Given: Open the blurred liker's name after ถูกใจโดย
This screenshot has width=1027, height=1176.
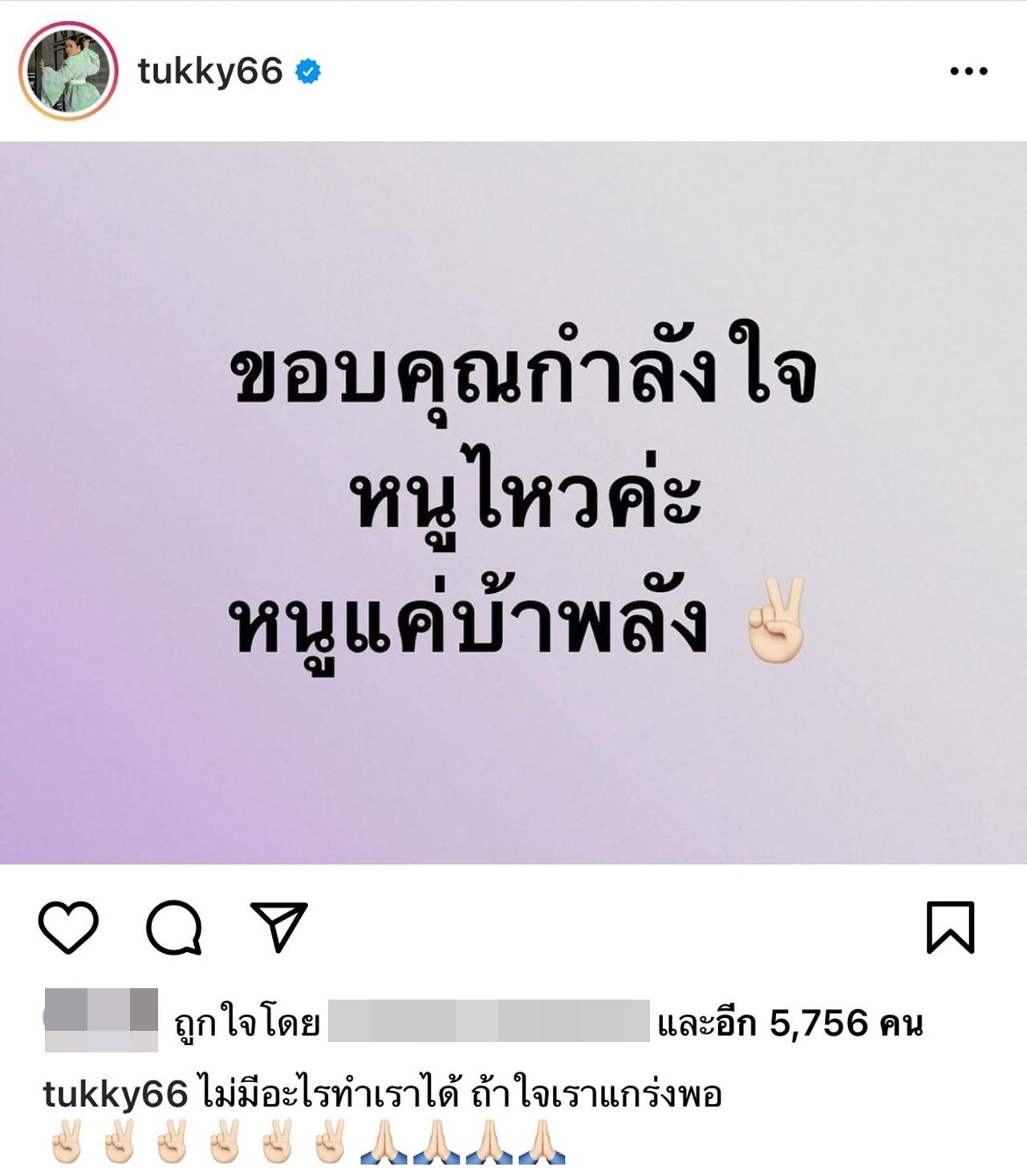Looking at the screenshot, I should point(489,1020).
